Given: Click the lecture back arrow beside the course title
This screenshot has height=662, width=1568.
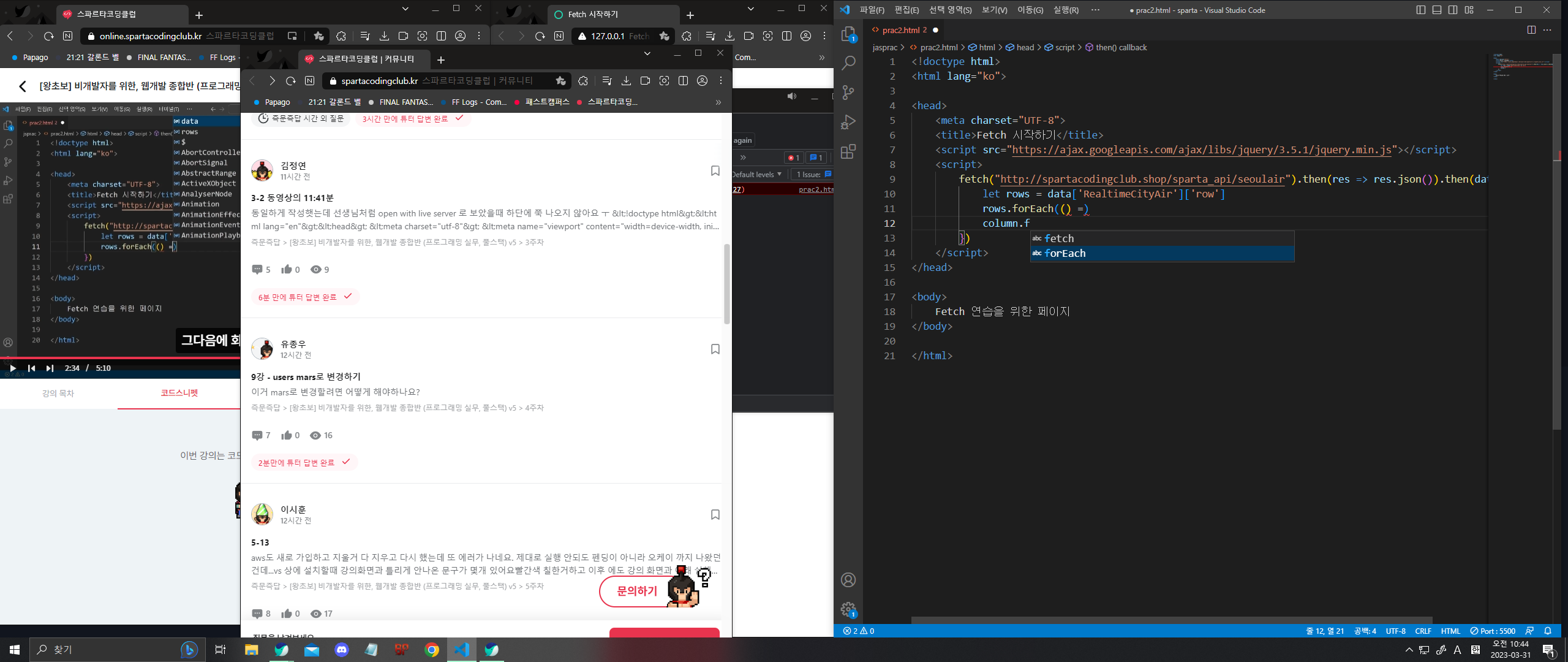Looking at the screenshot, I should coord(23,86).
